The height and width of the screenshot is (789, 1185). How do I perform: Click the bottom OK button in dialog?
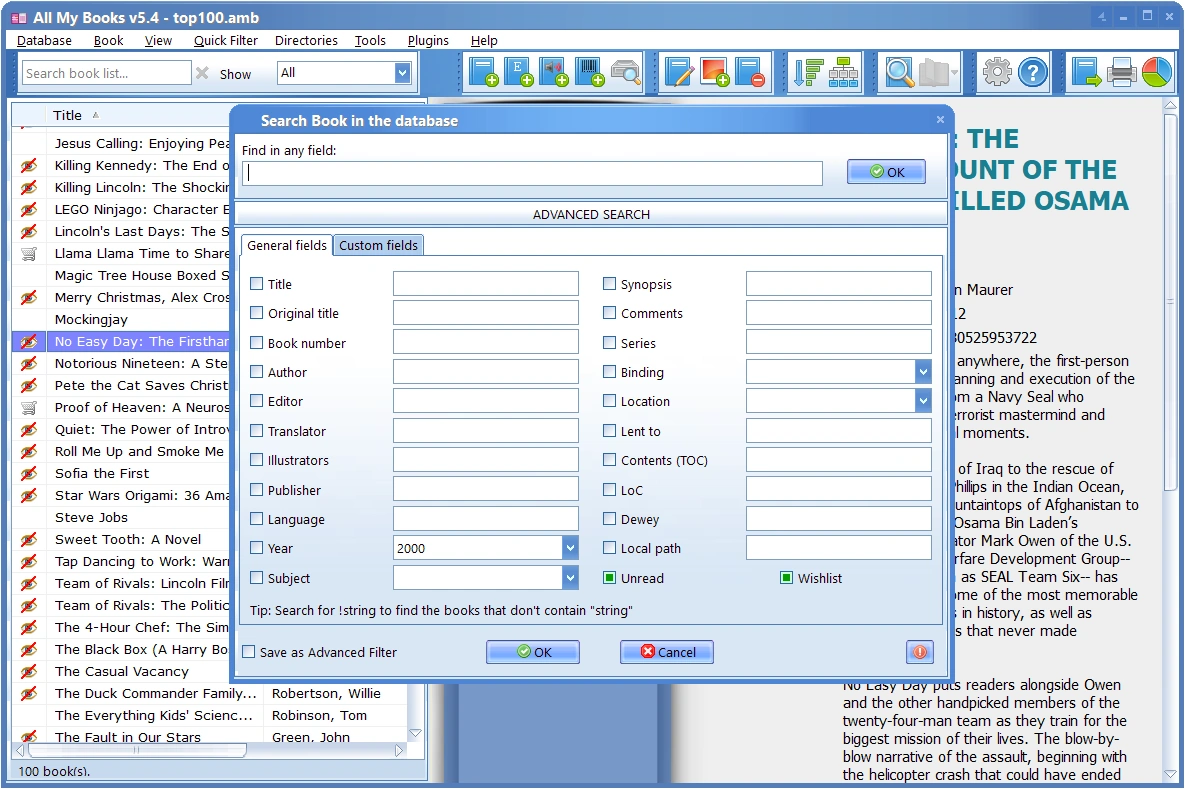coord(533,651)
